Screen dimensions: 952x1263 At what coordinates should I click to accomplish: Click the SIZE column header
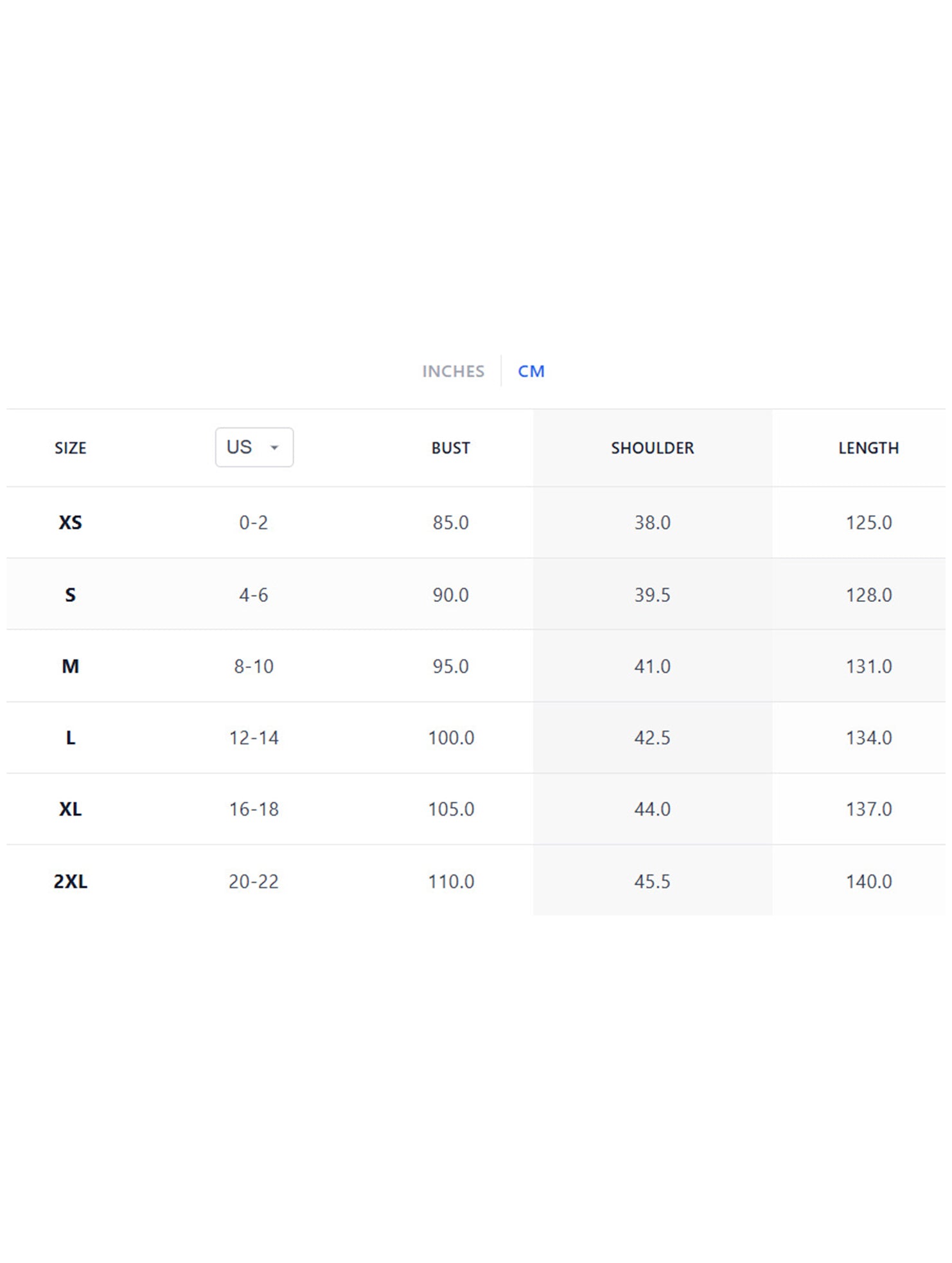point(70,448)
